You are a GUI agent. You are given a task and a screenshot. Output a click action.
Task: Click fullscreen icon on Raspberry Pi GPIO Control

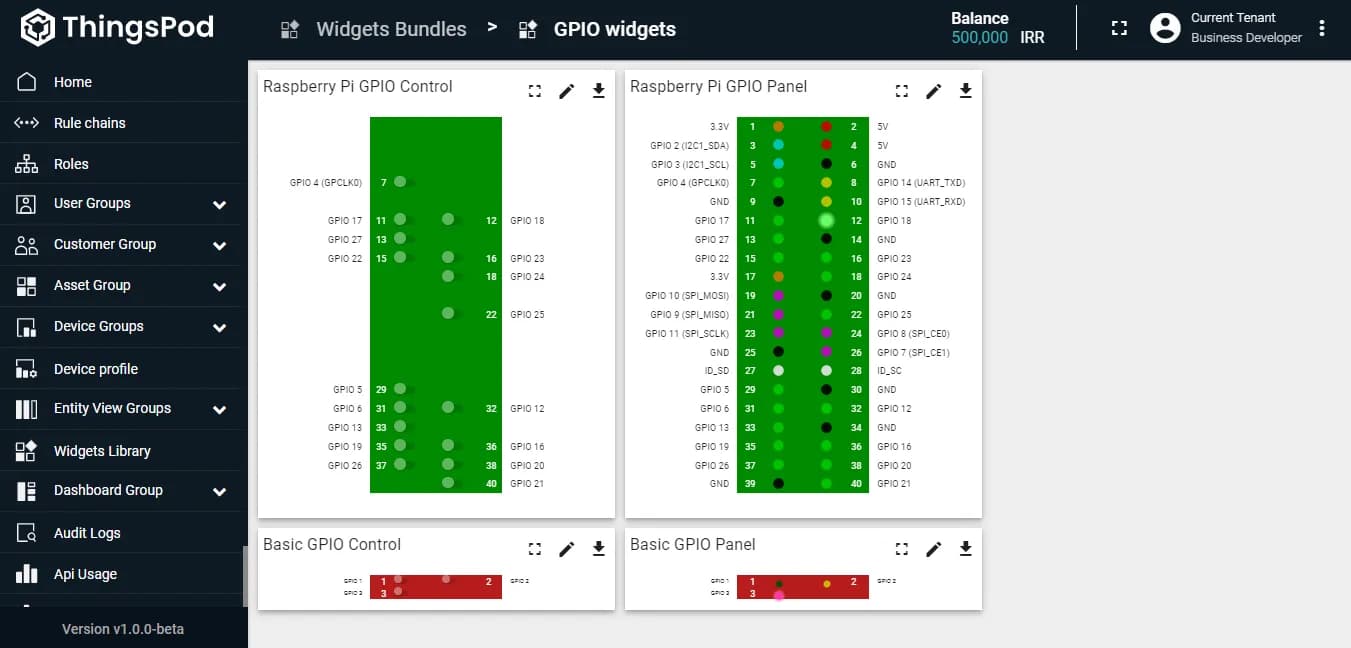pyautogui.click(x=535, y=91)
